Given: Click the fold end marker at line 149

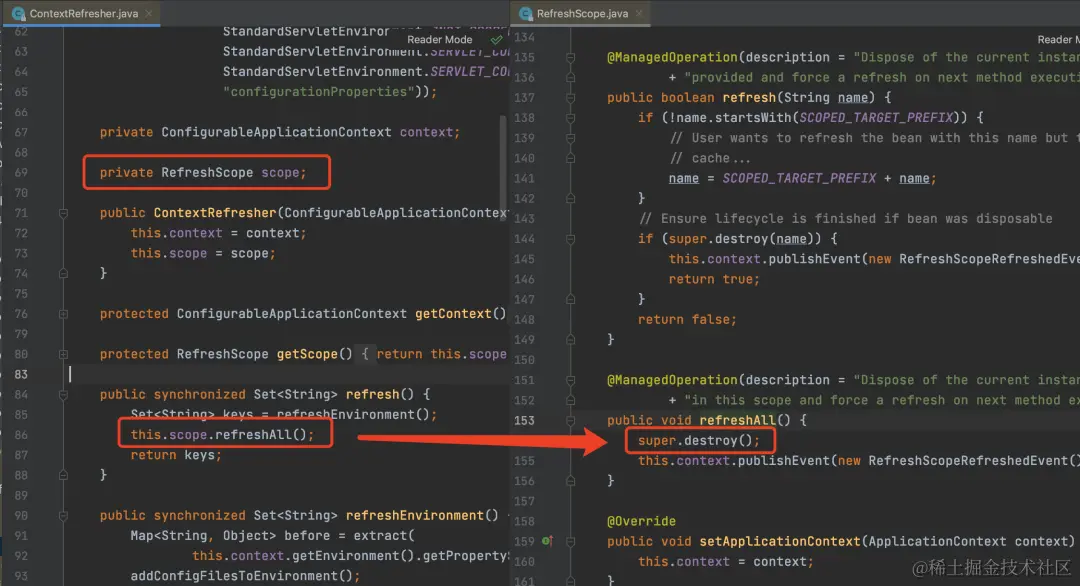Looking at the screenshot, I should pos(570,339).
